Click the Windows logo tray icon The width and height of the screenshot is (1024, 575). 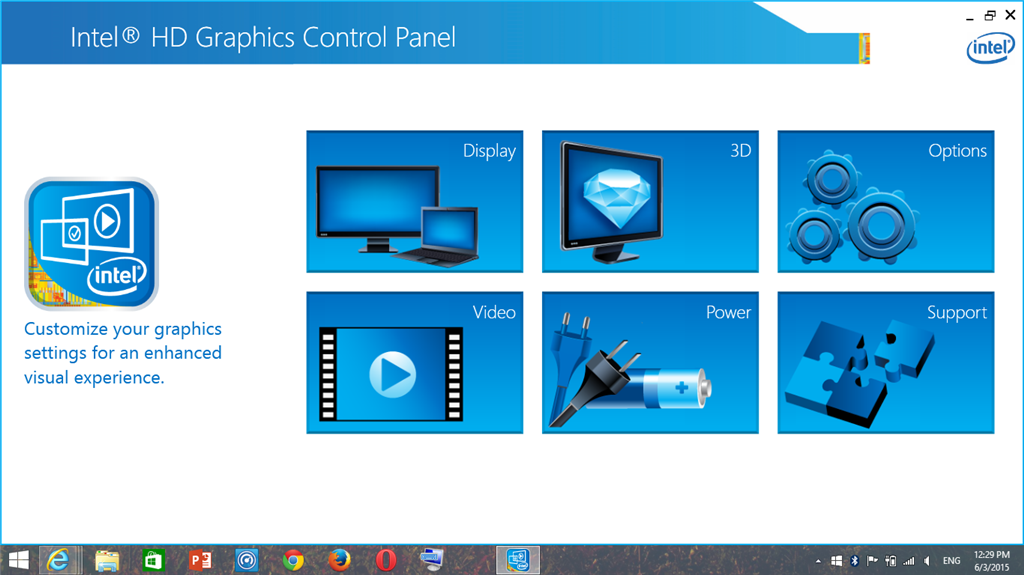(x=837, y=561)
